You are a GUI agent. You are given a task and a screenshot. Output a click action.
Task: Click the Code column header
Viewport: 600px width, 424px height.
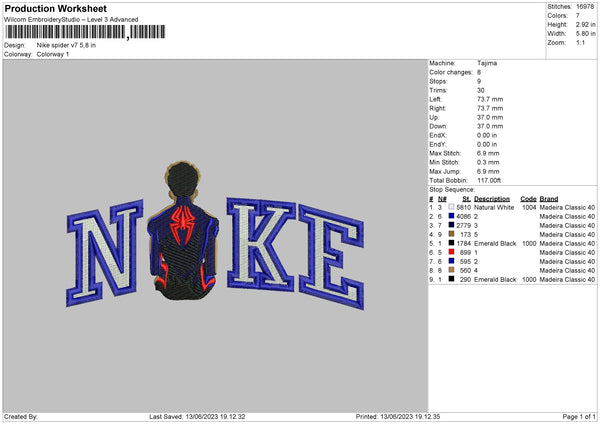tap(528, 199)
